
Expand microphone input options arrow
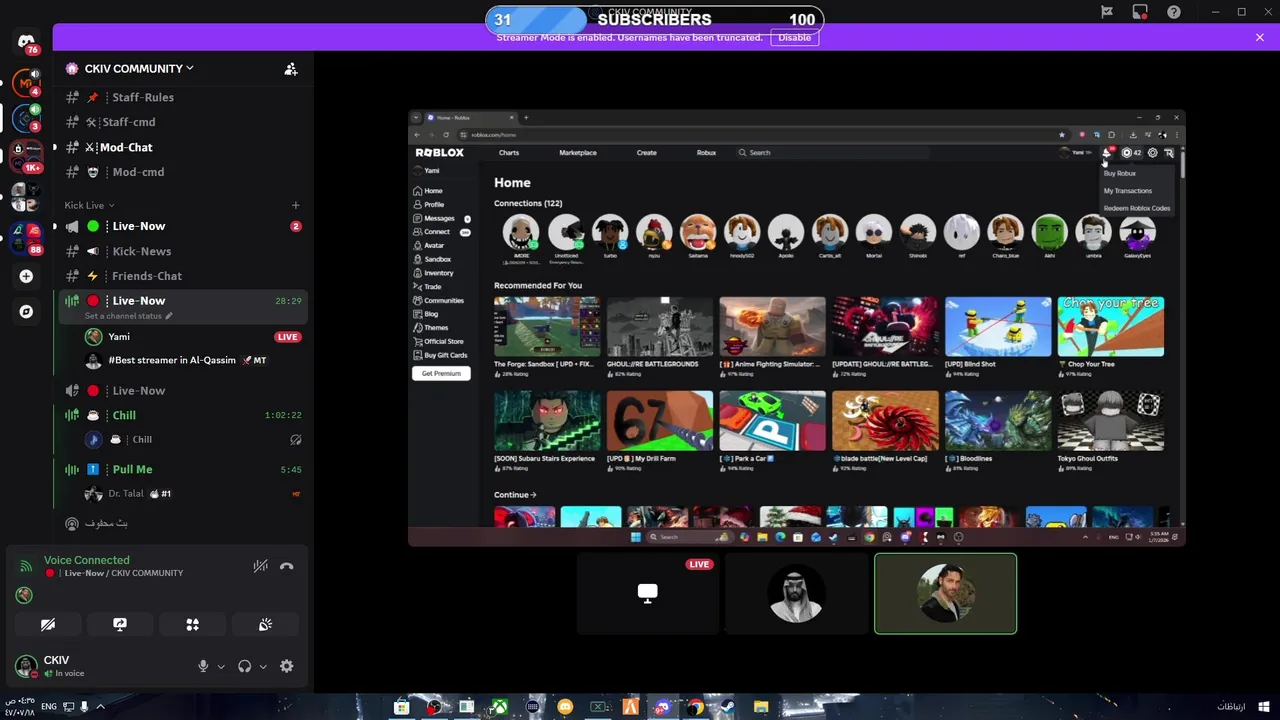tap(221, 667)
